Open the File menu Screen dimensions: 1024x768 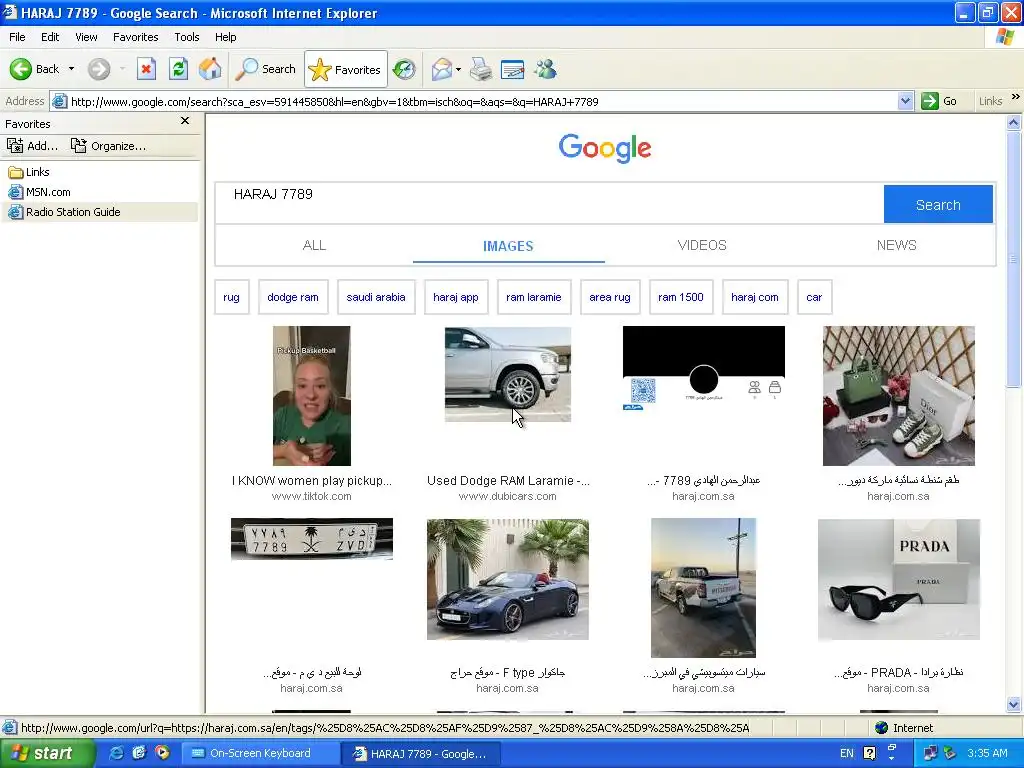coord(17,37)
